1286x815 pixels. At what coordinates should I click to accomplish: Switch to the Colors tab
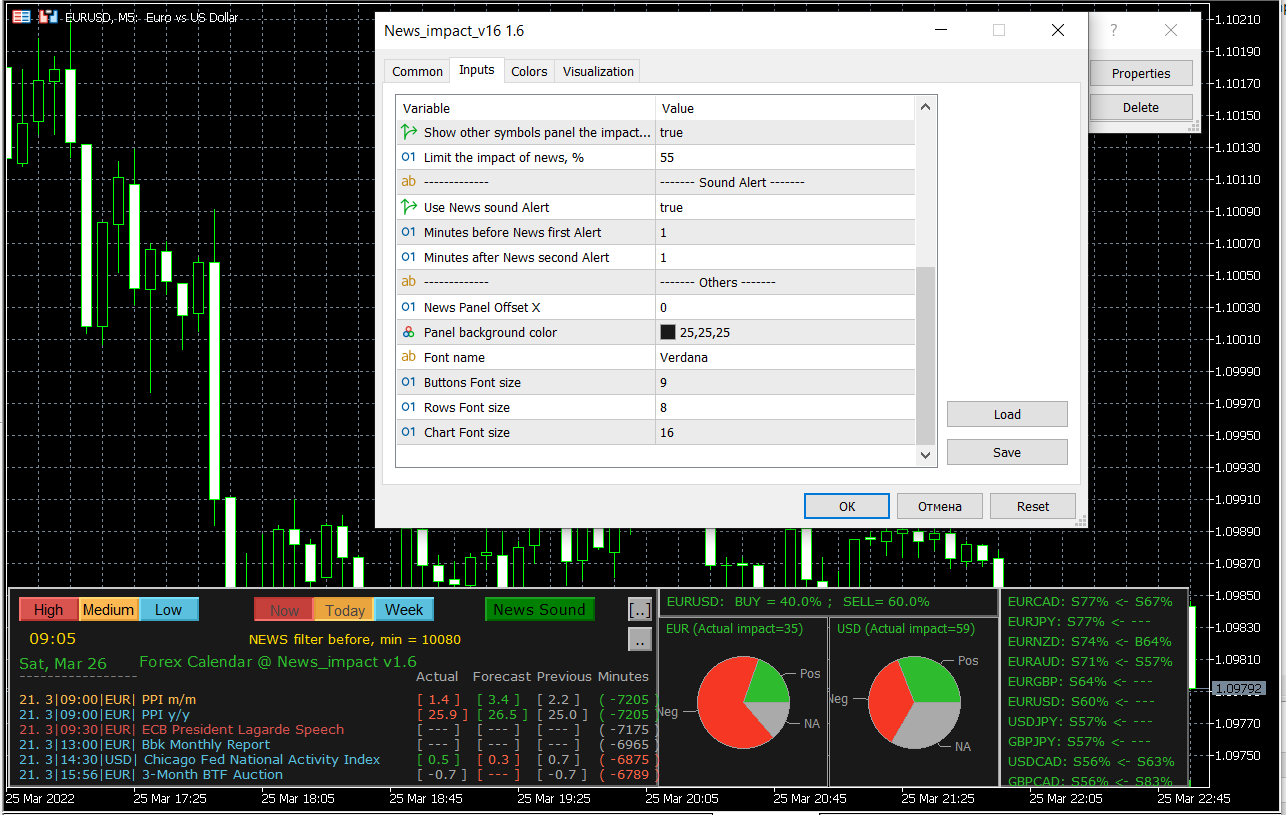[x=529, y=71]
